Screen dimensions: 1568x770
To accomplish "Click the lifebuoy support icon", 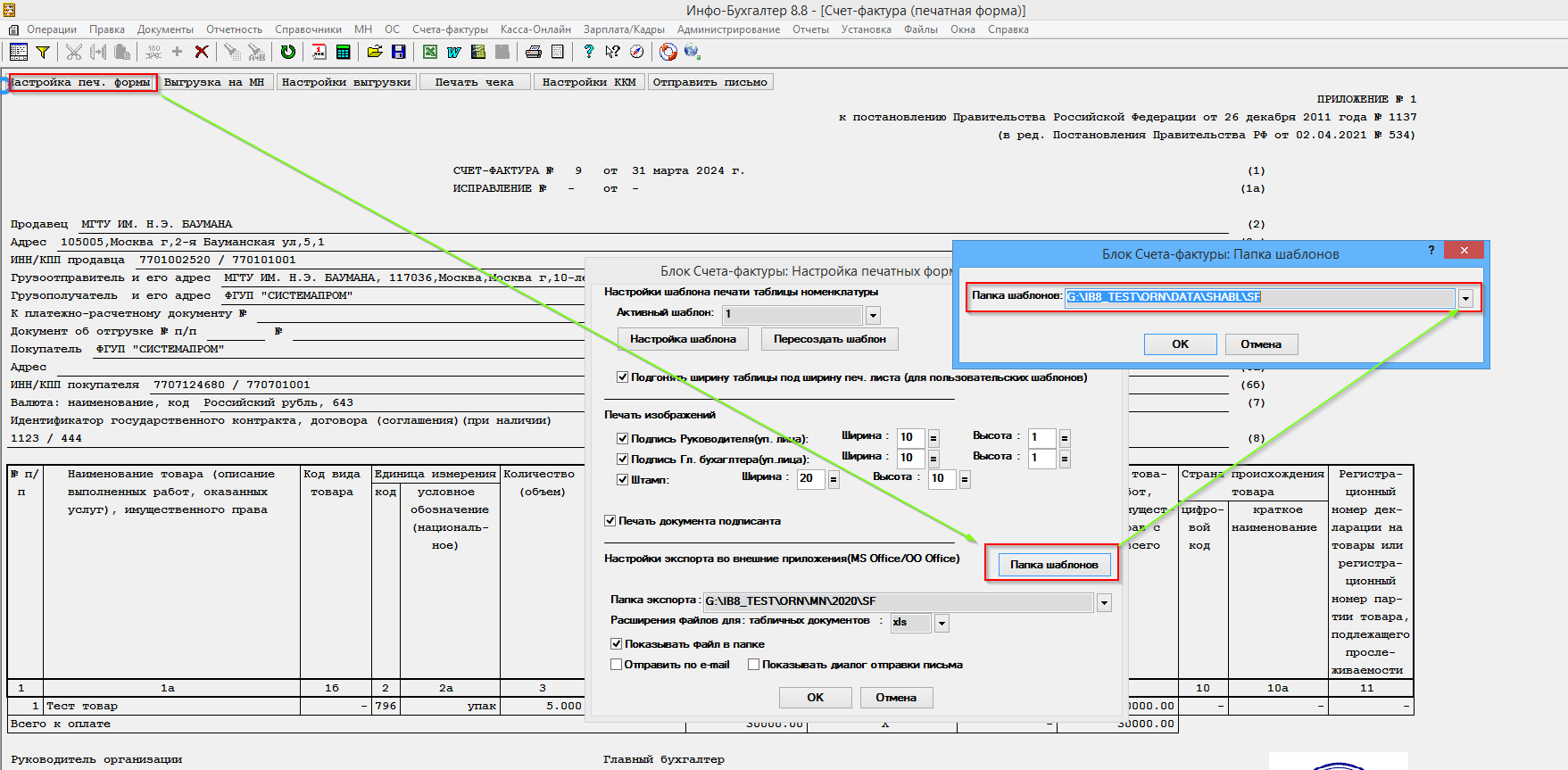I will [668, 52].
